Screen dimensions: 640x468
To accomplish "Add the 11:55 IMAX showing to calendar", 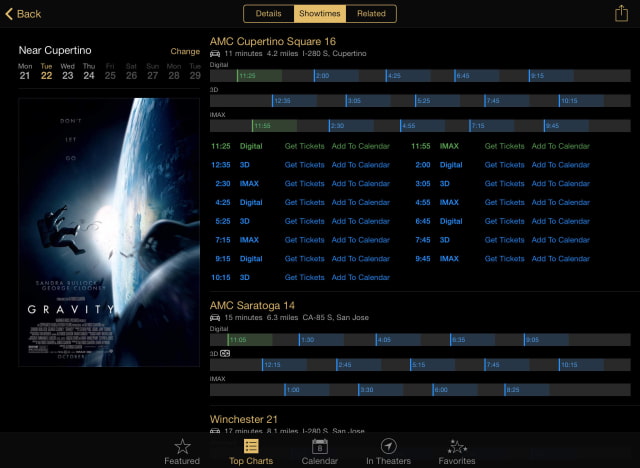I will pyautogui.click(x=561, y=146).
